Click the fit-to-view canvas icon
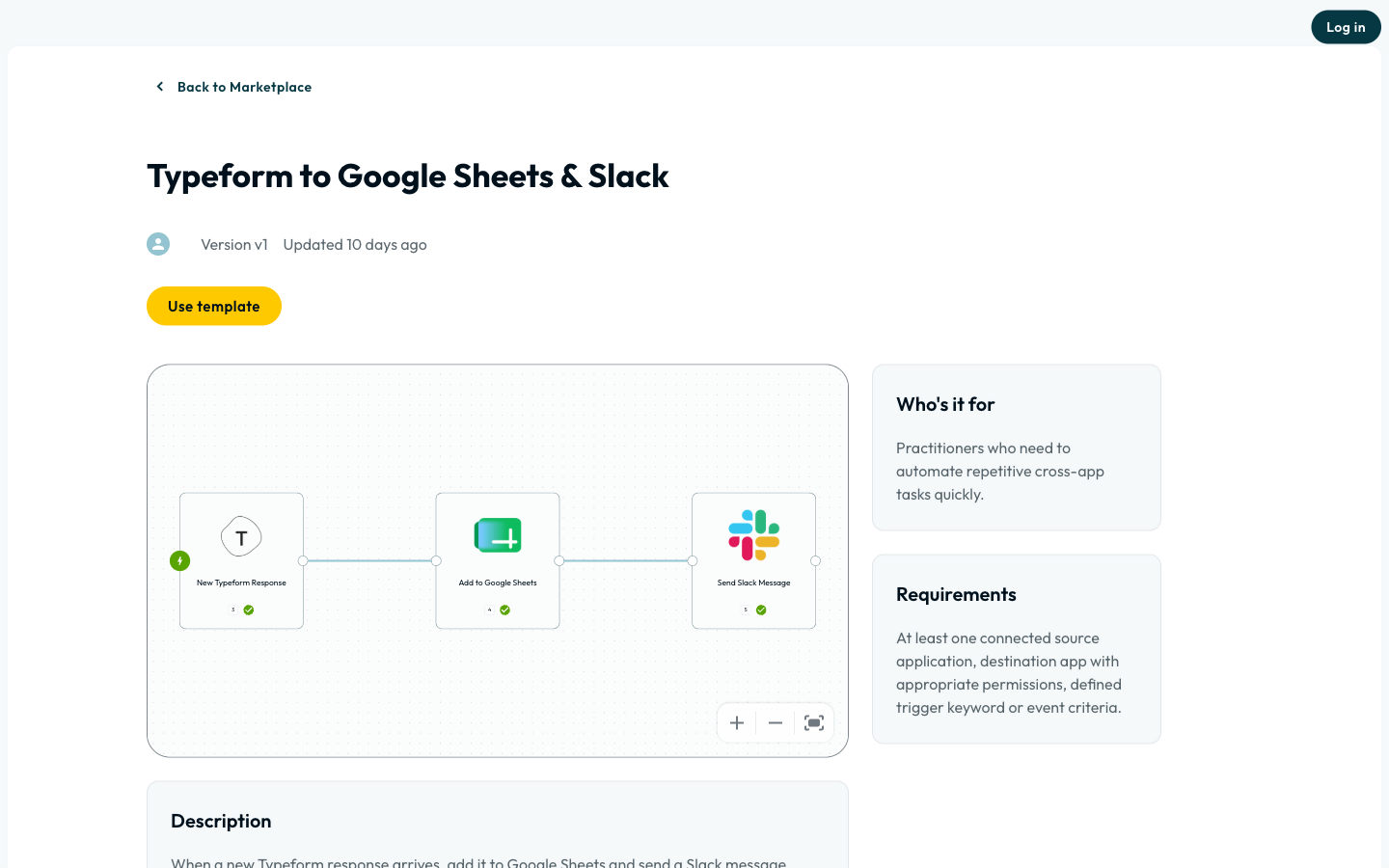The height and width of the screenshot is (868, 1389). point(814,722)
